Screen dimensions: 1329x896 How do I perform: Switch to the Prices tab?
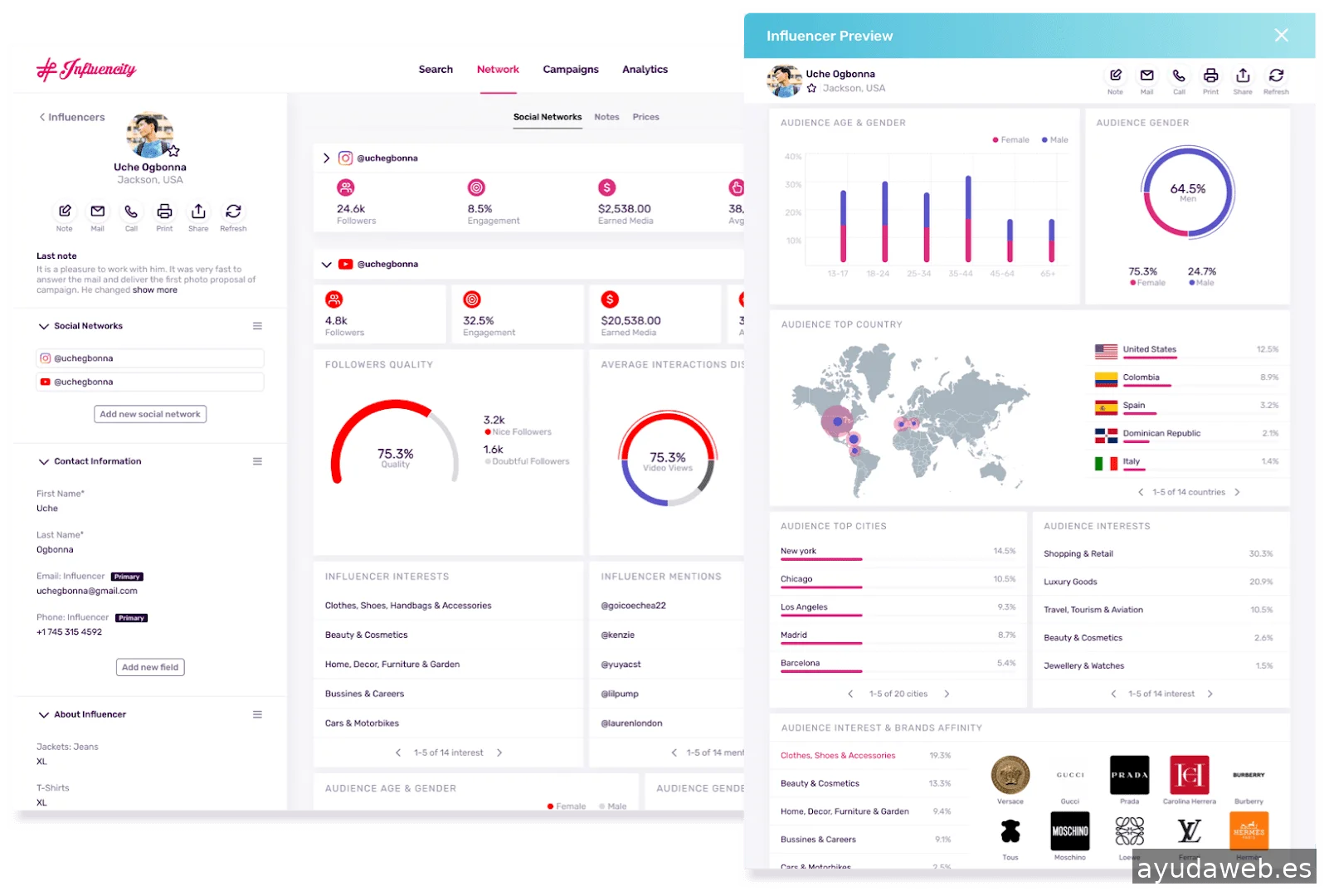645,117
